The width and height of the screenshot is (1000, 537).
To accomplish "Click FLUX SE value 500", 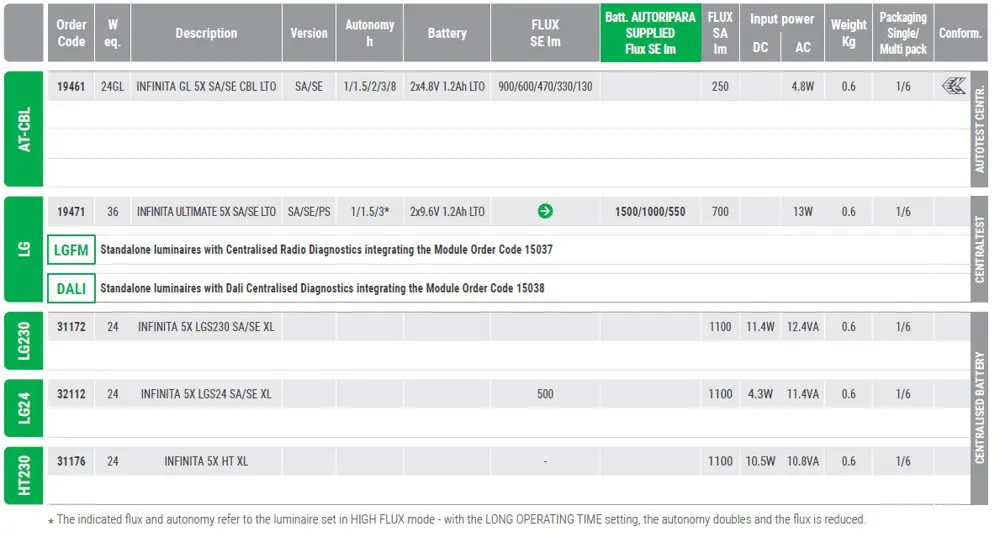I will (545, 394).
